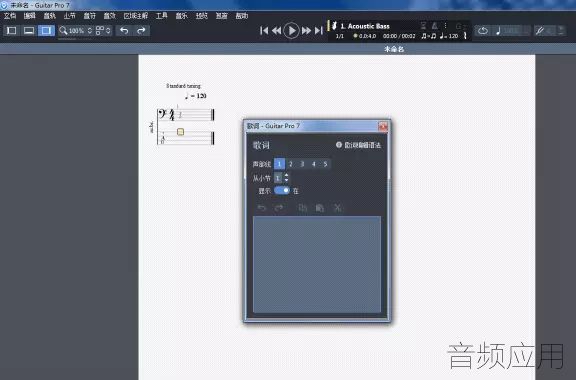Click the tuning fork icon
Viewport: 576px width, 380px height.
pos(465,36)
